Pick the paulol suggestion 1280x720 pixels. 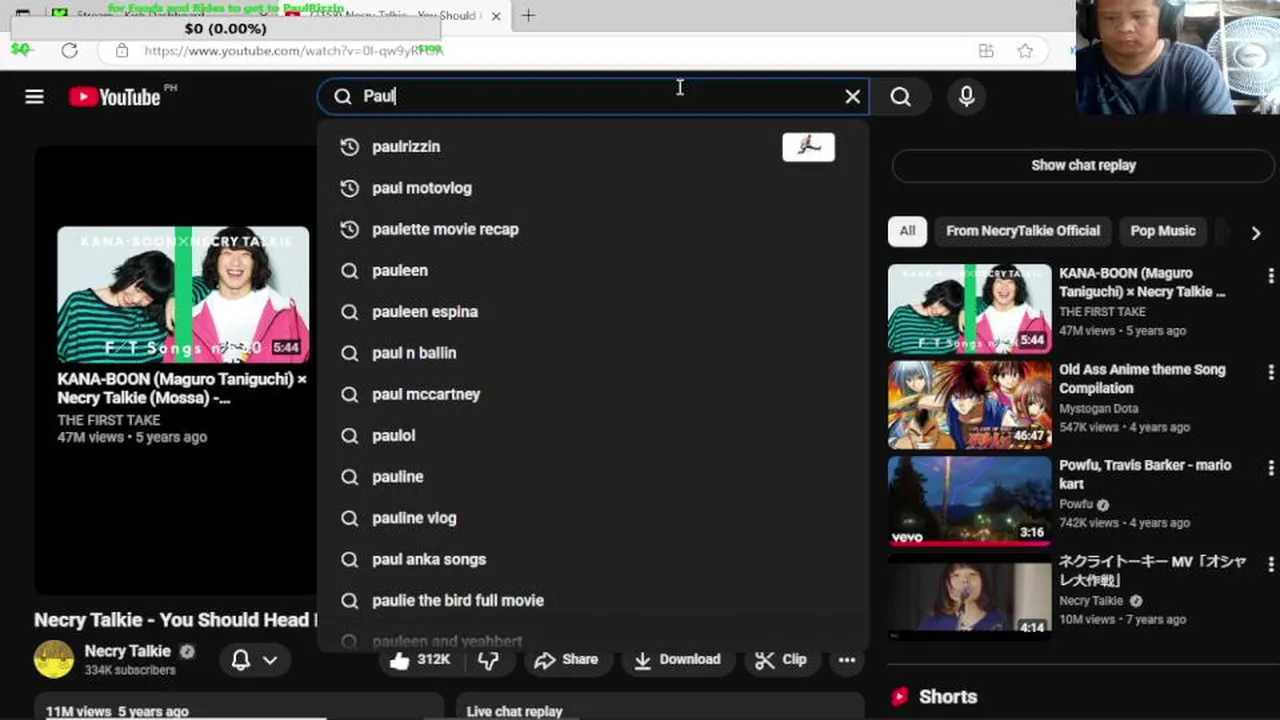(593, 435)
